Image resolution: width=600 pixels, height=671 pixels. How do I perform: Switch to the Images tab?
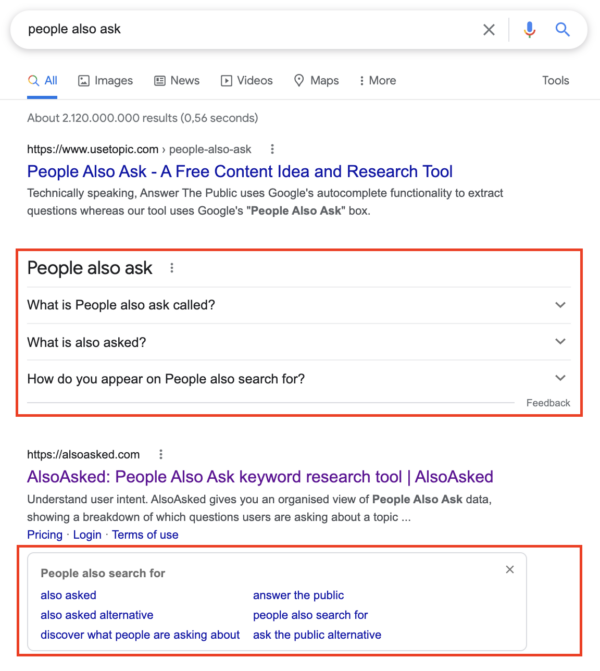(x=105, y=81)
